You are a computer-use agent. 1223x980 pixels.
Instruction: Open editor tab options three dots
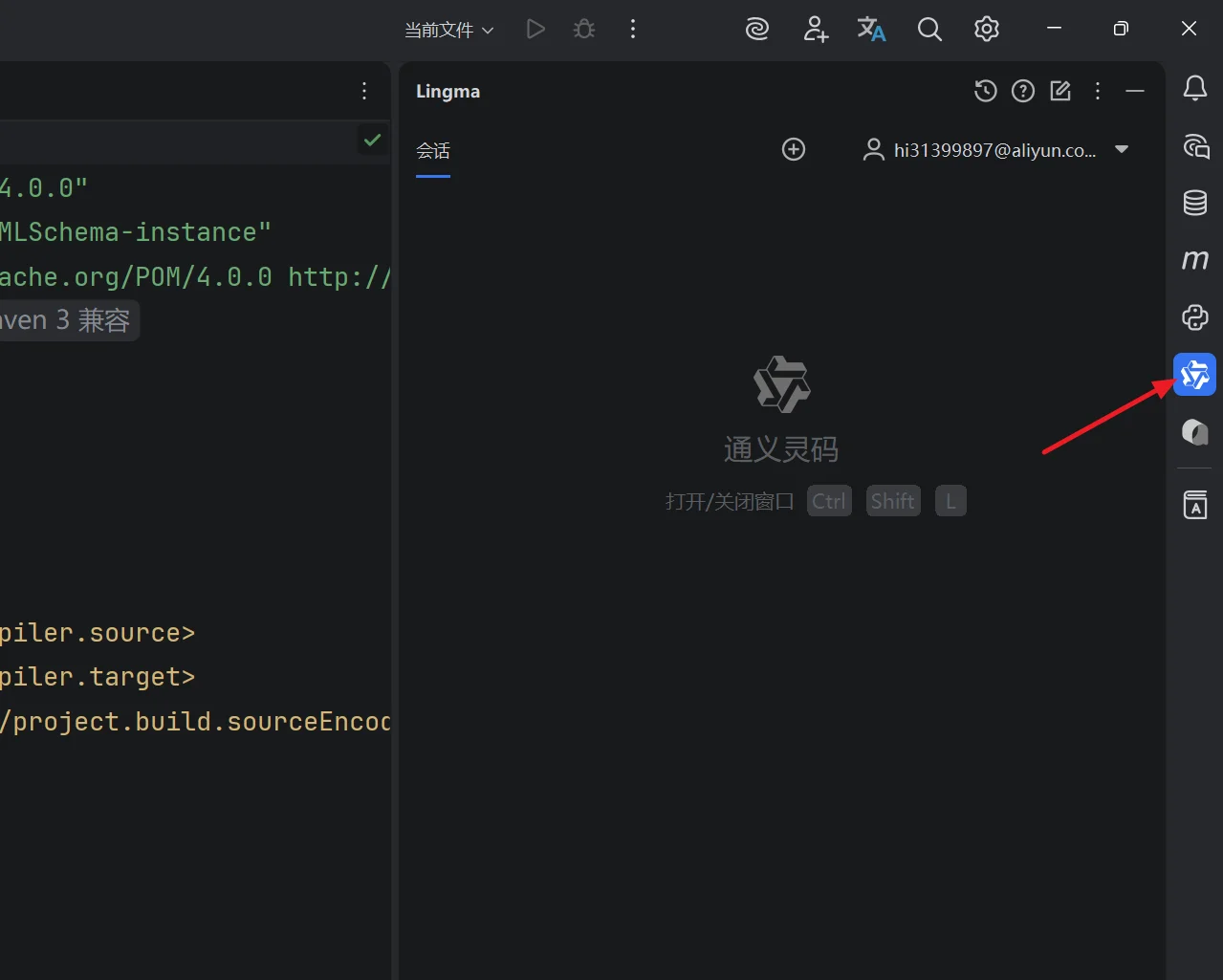point(364,91)
